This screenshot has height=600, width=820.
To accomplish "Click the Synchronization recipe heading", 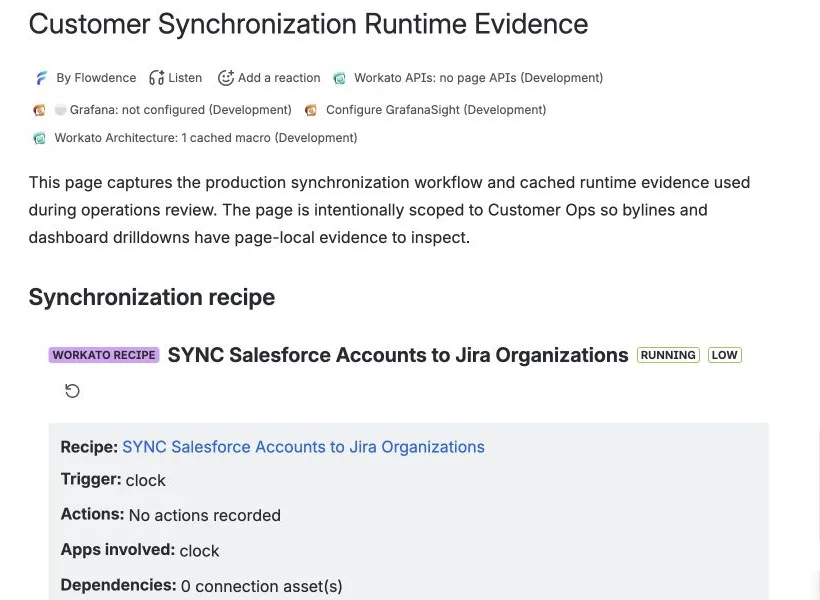I will tap(152, 297).
